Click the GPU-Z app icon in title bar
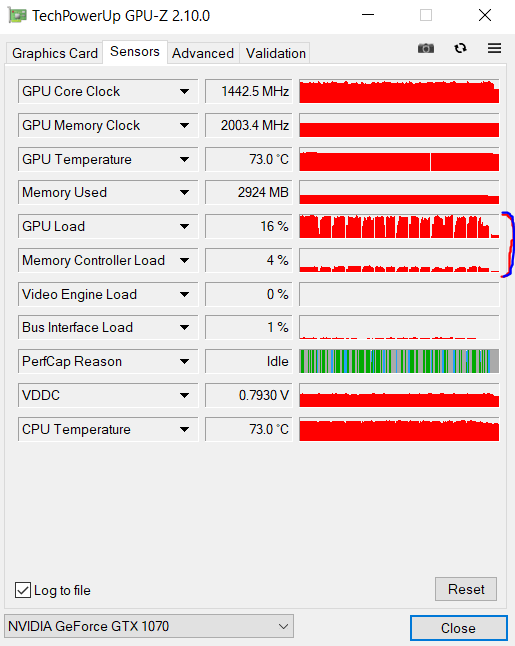This screenshot has height=646, width=515. click(17, 16)
